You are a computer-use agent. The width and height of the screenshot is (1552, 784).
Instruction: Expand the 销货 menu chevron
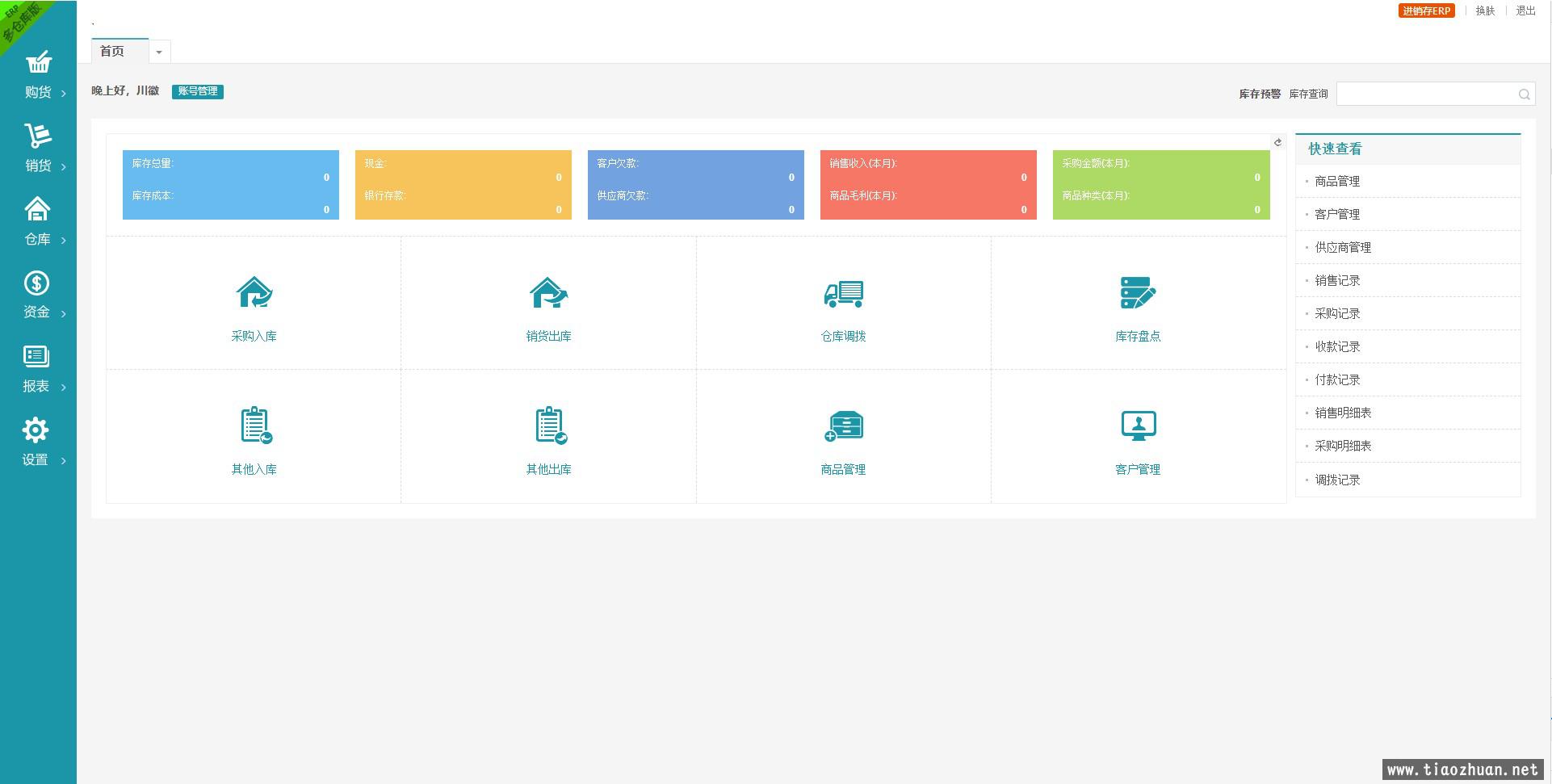click(64, 167)
